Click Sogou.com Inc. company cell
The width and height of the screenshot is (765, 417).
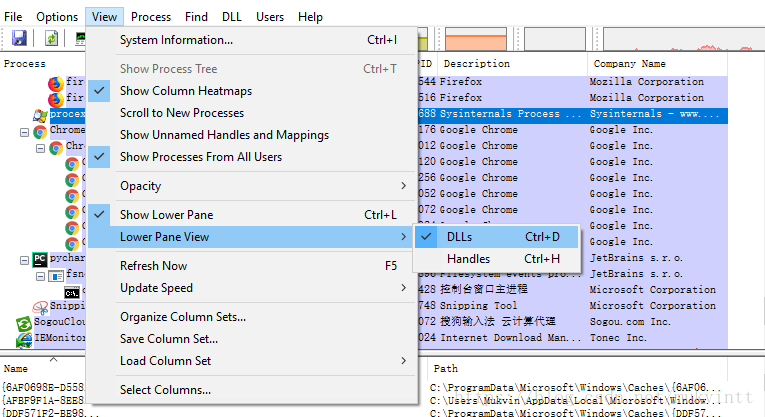point(630,322)
